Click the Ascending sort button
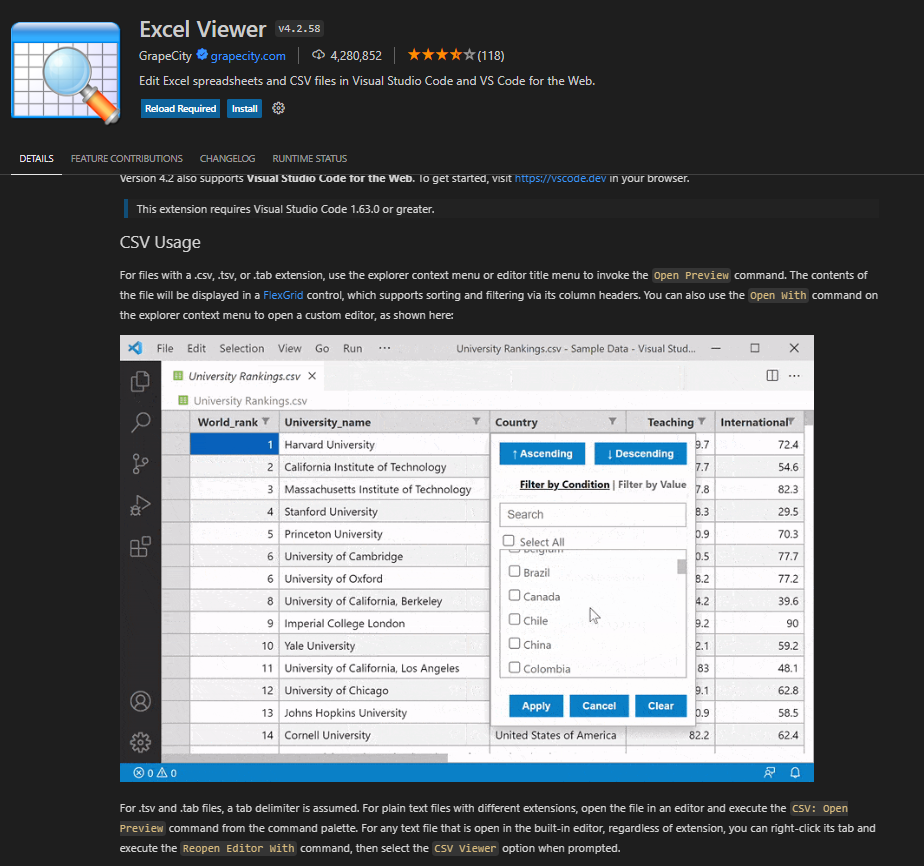This screenshot has height=866, width=924. [x=542, y=454]
